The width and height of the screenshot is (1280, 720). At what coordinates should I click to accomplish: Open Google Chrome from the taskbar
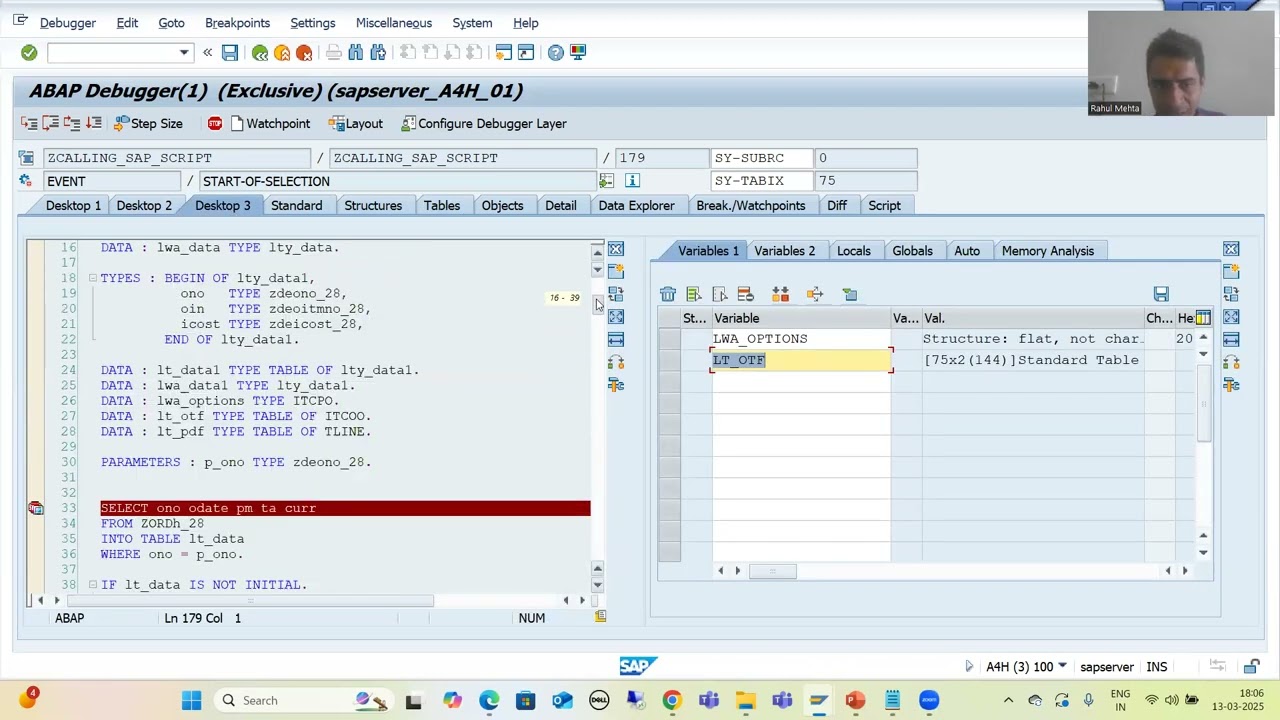coord(672,700)
